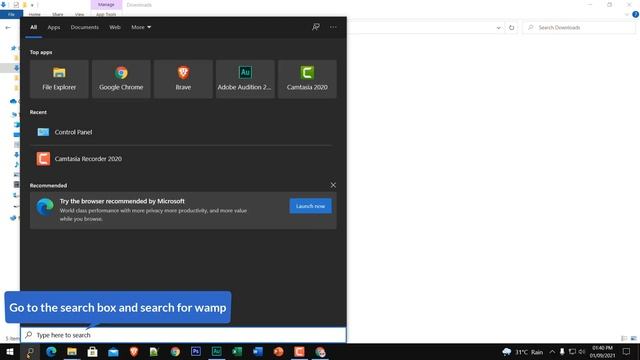Open App Tools ribbon tab in Explorer
This screenshot has width=640, height=360.
[x=106, y=15]
